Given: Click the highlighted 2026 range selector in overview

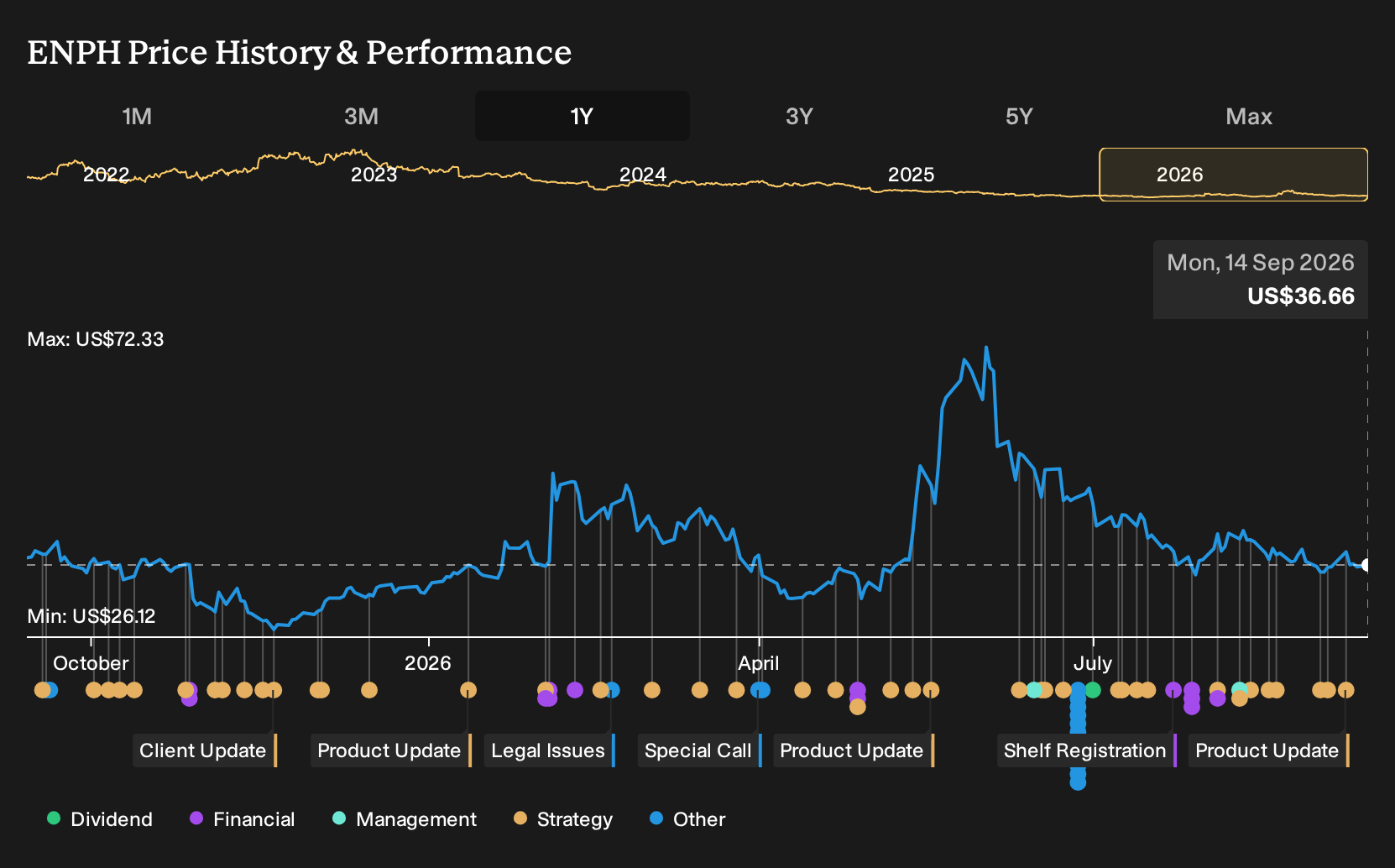Looking at the screenshot, I should click(x=1234, y=175).
